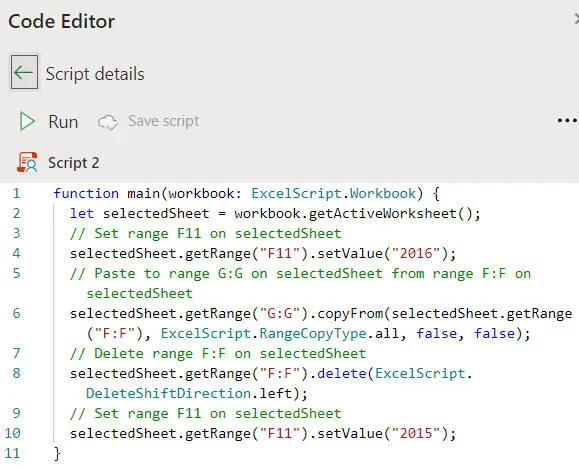579x469 pixels.
Task: Click line number 6 in gutter
Action: (x=16, y=313)
